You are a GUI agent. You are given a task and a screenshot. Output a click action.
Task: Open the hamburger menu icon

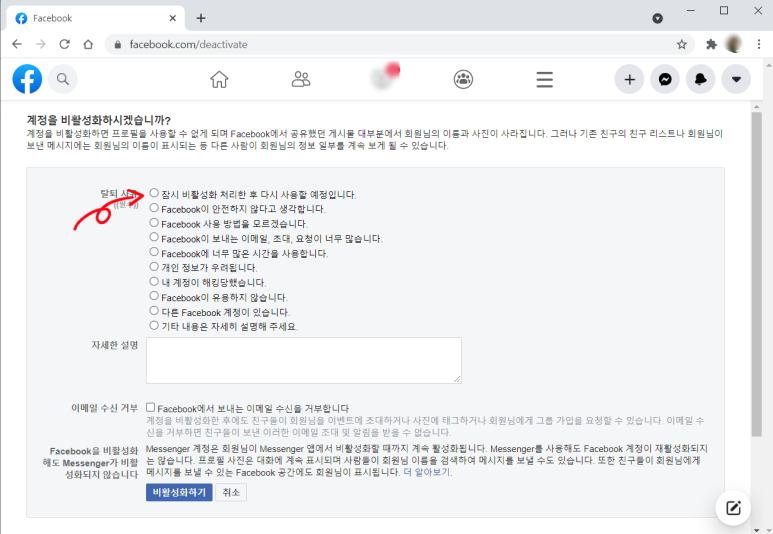[x=544, y=79]
